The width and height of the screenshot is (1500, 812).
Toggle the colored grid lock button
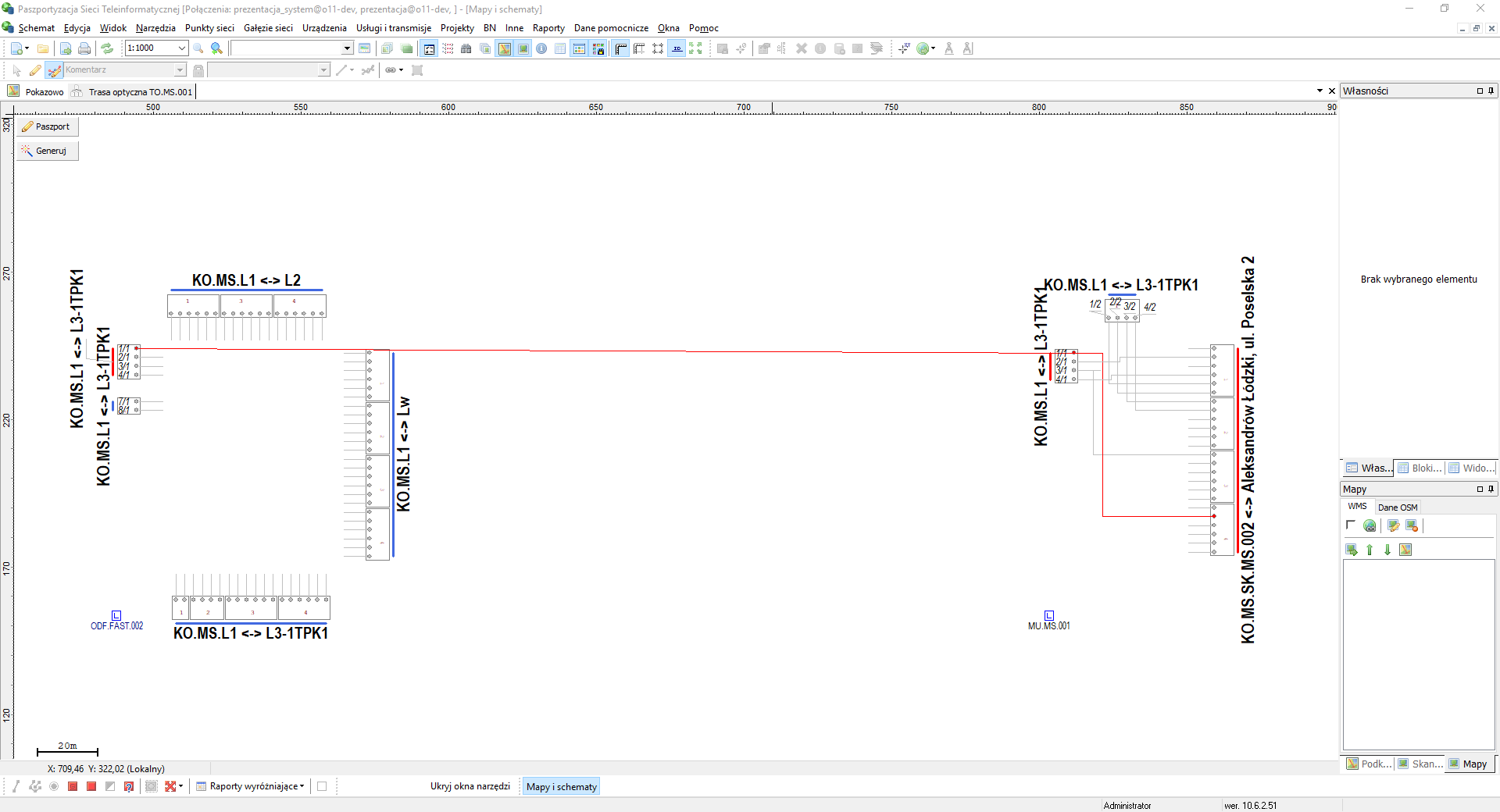pos(598,48)
